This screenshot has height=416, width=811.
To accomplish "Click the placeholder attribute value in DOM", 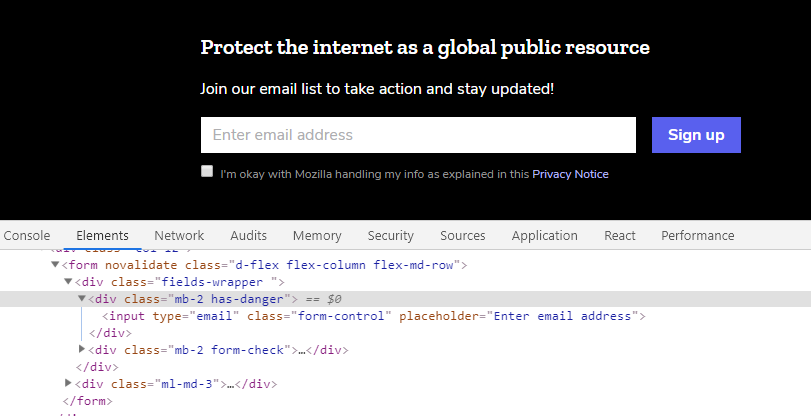I will pos(563,316).
